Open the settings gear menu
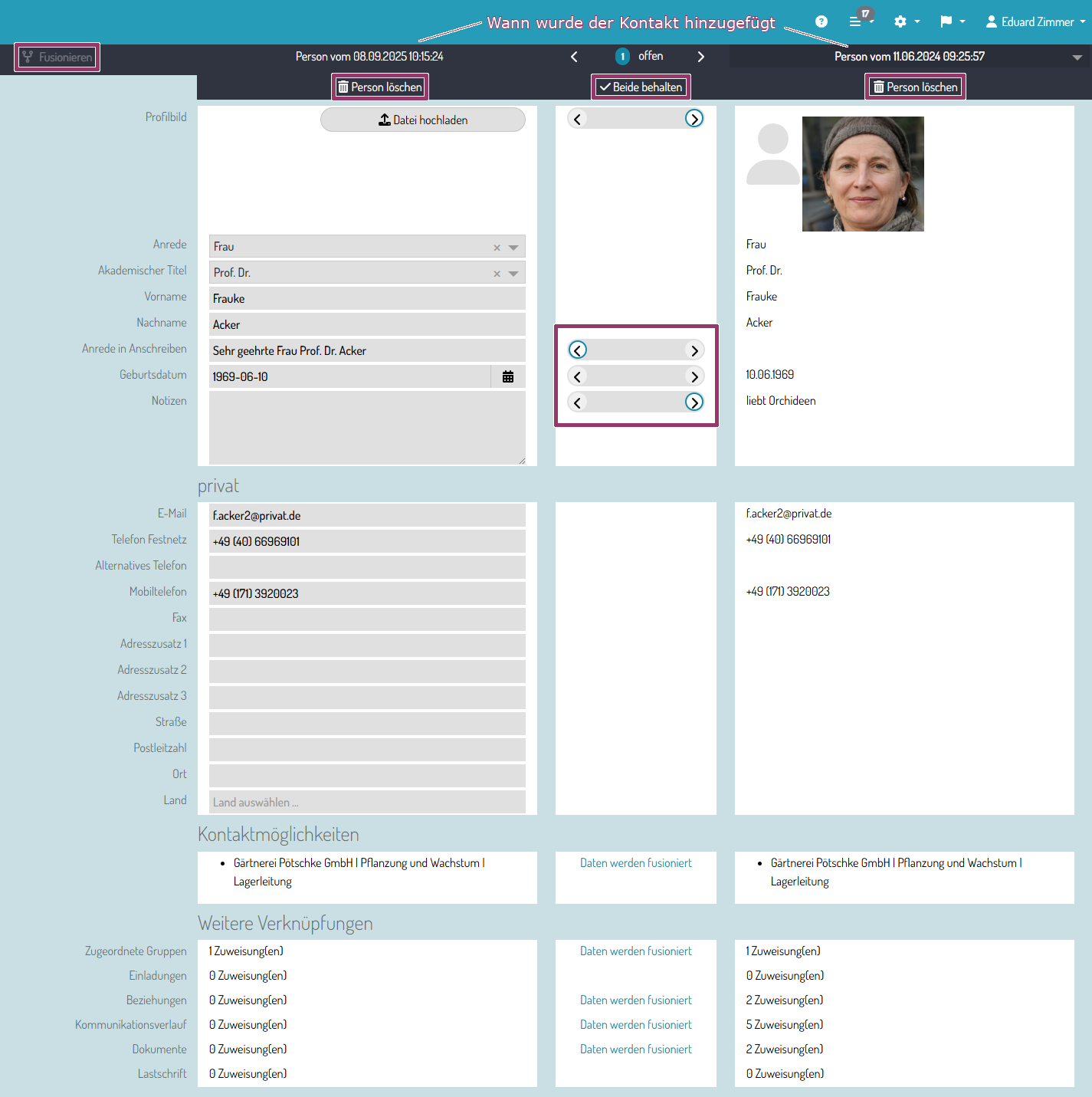The width and height of the screenshot is (1092, 1097). coord(906,21)
